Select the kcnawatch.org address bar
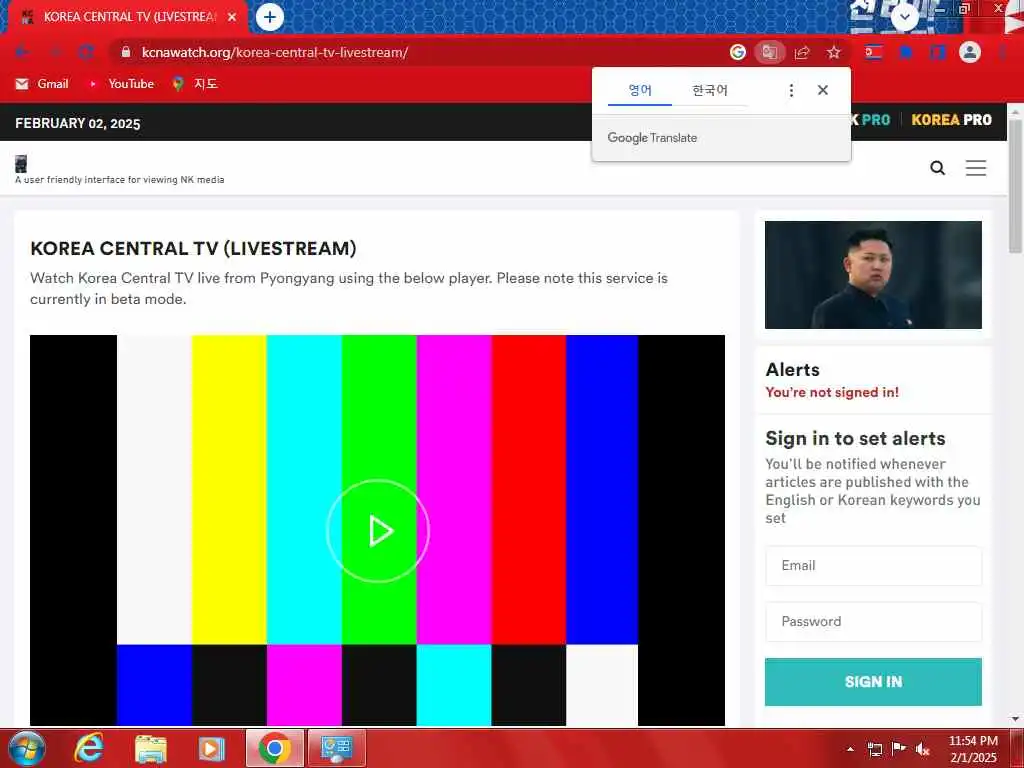This screenshot has height=768, width=1024. (418, 52)
